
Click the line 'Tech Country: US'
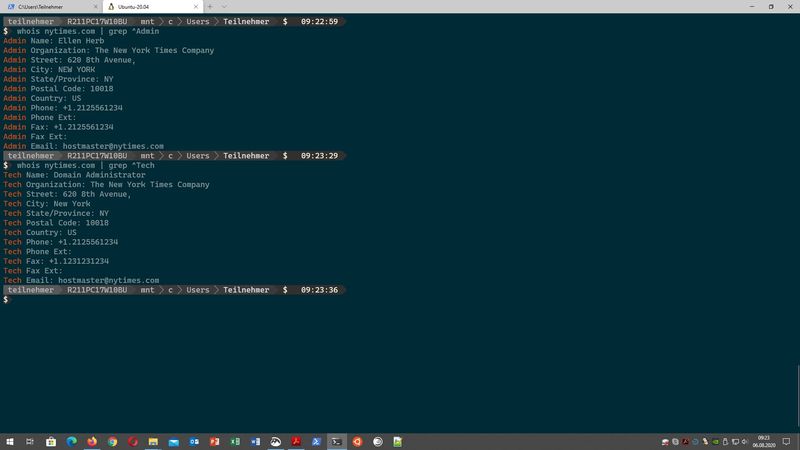(x=40, y=233)
